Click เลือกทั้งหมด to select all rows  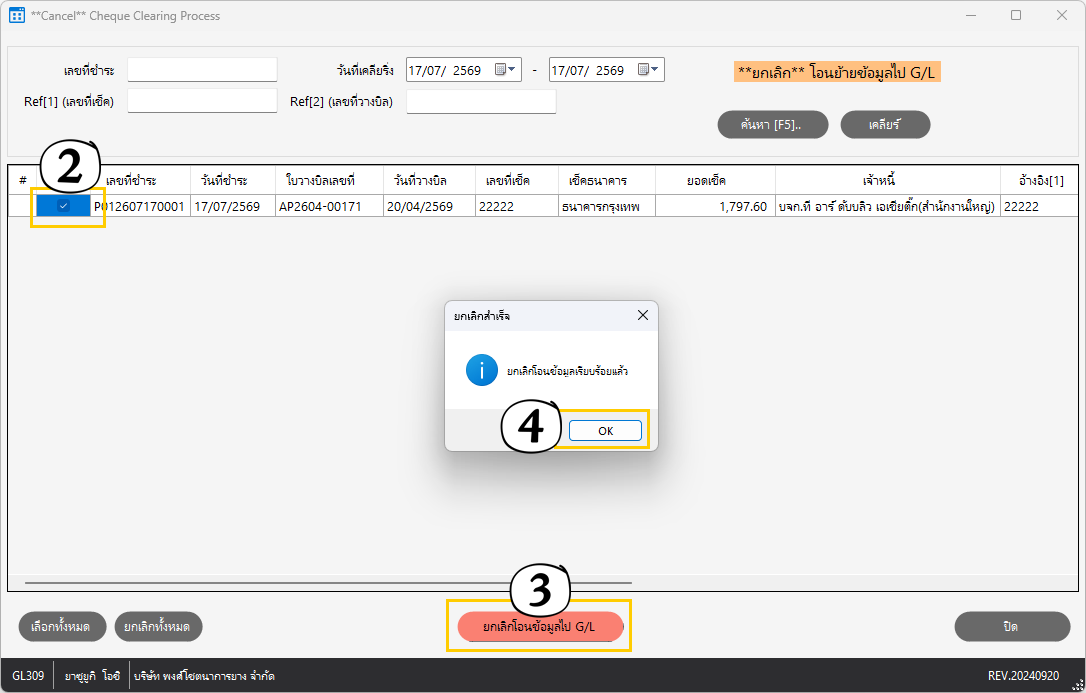[x=62, y=627]
